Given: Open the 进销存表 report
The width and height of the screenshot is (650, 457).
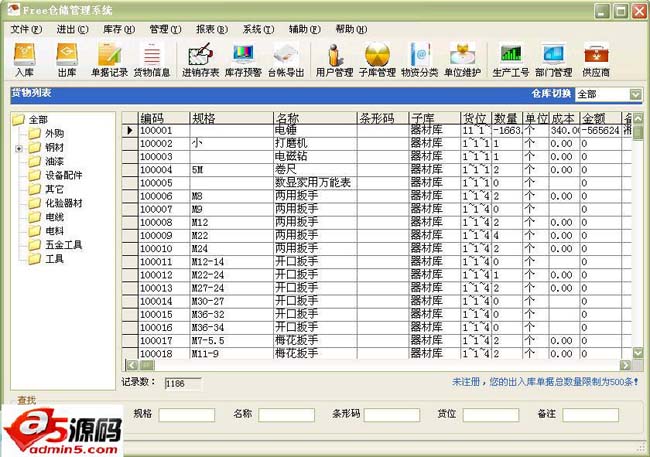Looking at the screenshot, I should [x=201, y=60].
